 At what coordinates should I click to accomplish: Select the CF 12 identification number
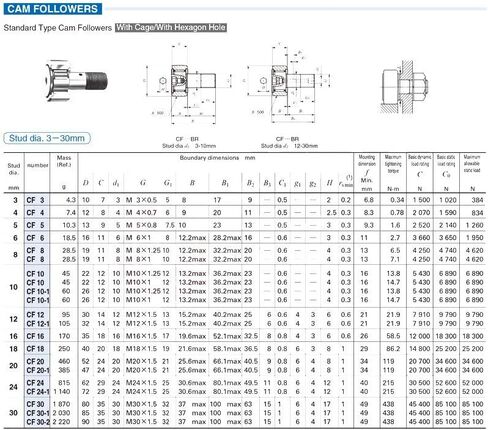tap(35, 315)
